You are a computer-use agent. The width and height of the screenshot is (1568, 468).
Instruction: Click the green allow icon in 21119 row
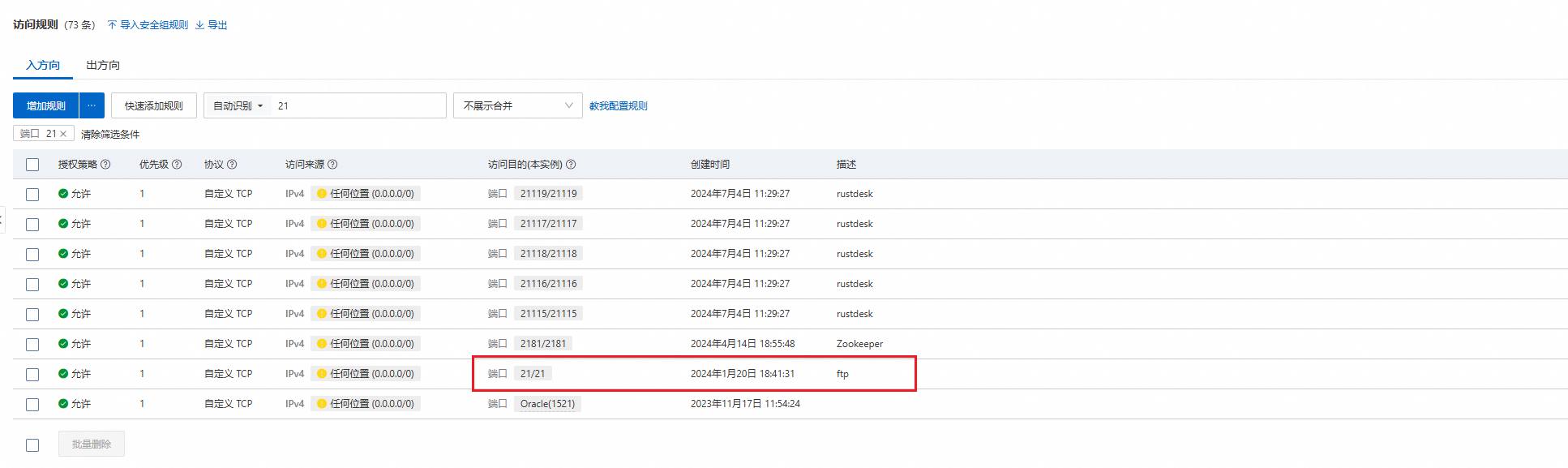[x=63, y=194]
